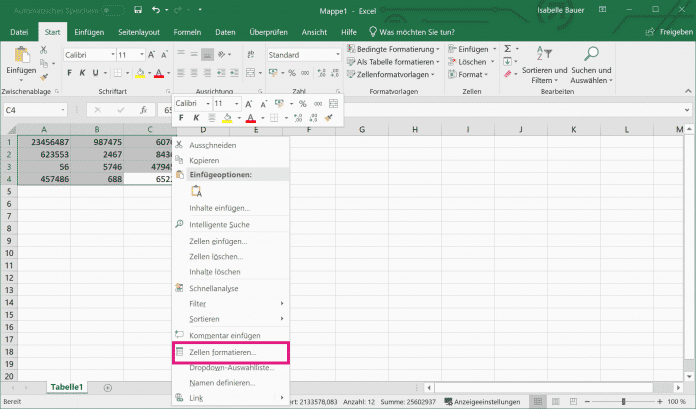The width and height of the screenshot is (696, 409).
Task: Click the format painter brush in mini toolbar
Action: (x=328, y=117)
